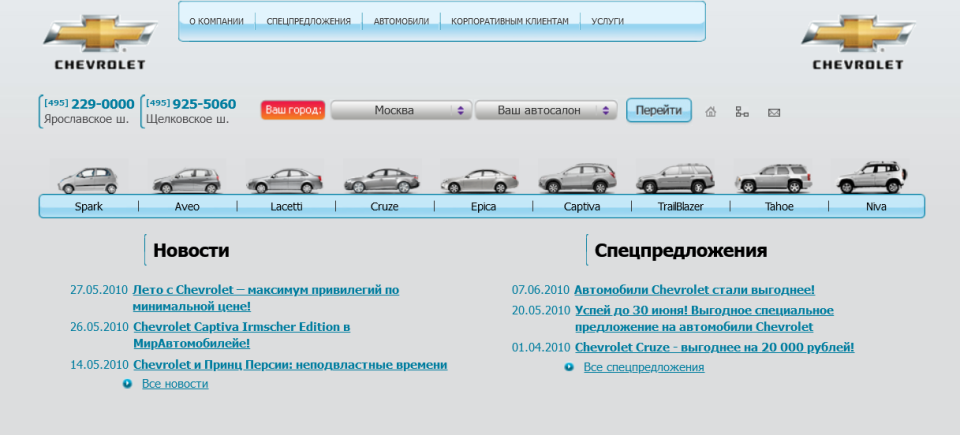Screen dimensions: 960x435
Task: Open Спецпредложения menu item
Action: 309,21
